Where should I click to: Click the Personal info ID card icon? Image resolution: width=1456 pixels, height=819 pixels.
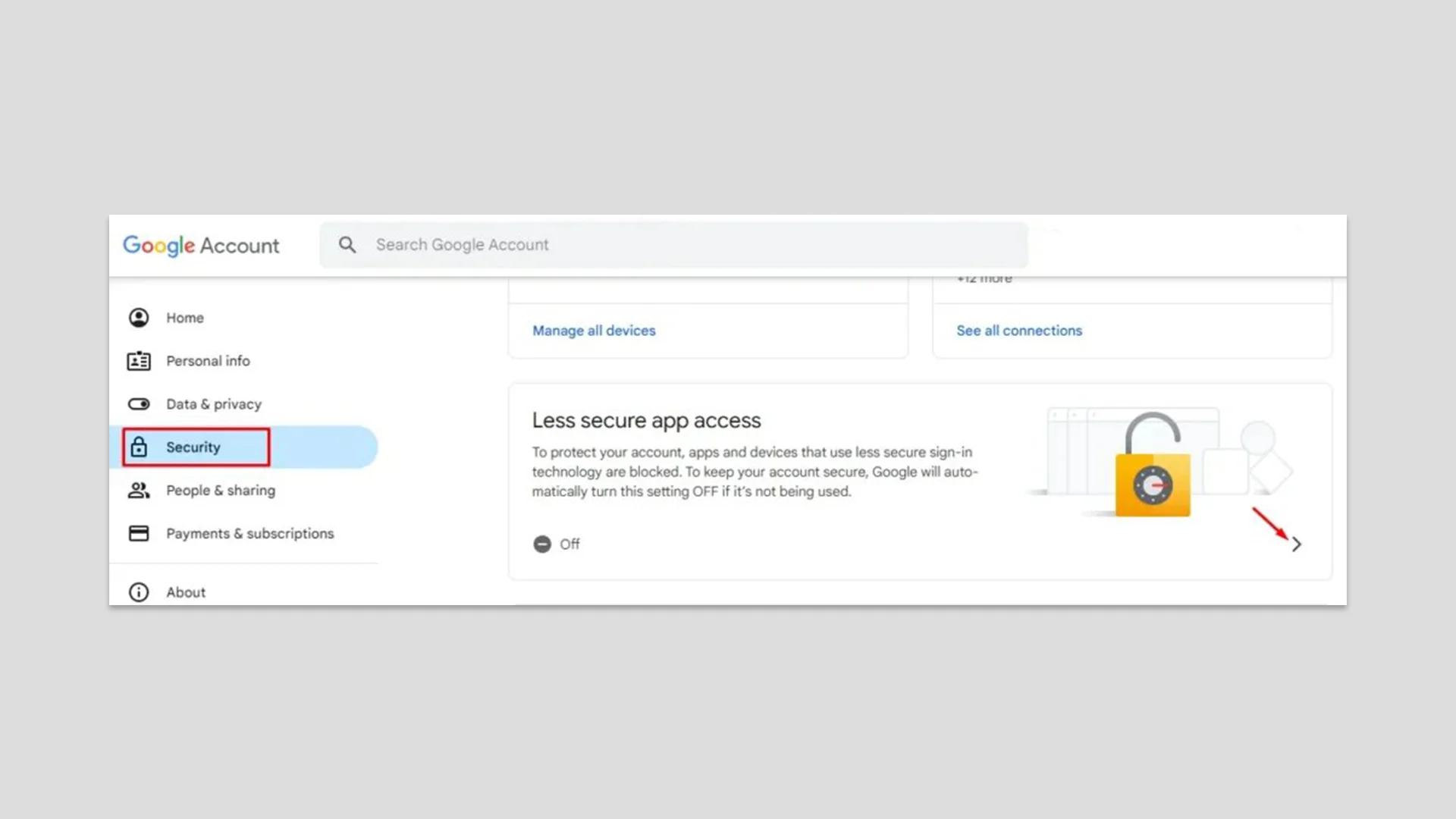pyautogui.click(x=139, y=361)
